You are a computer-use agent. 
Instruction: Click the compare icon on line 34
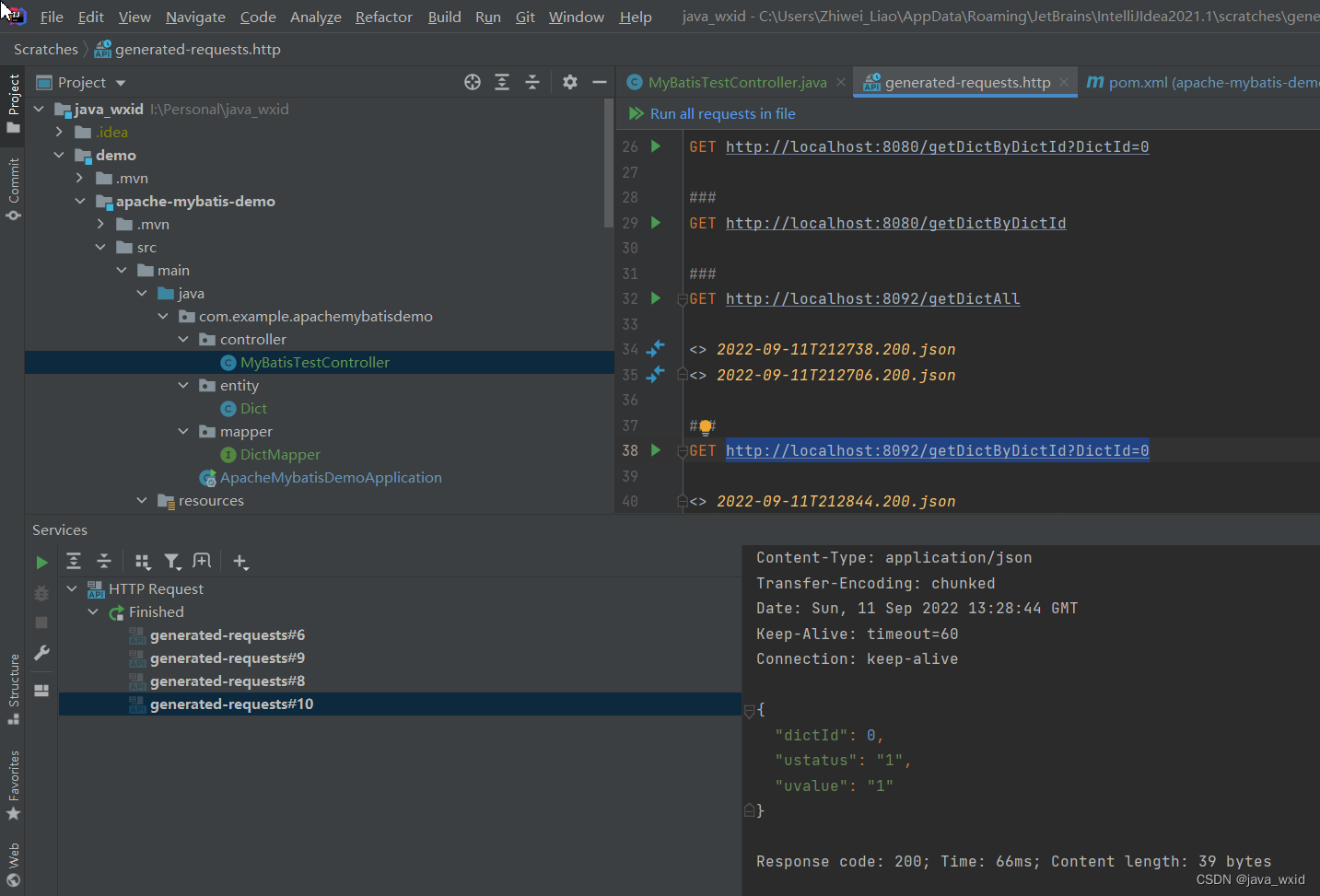point(656,349)
